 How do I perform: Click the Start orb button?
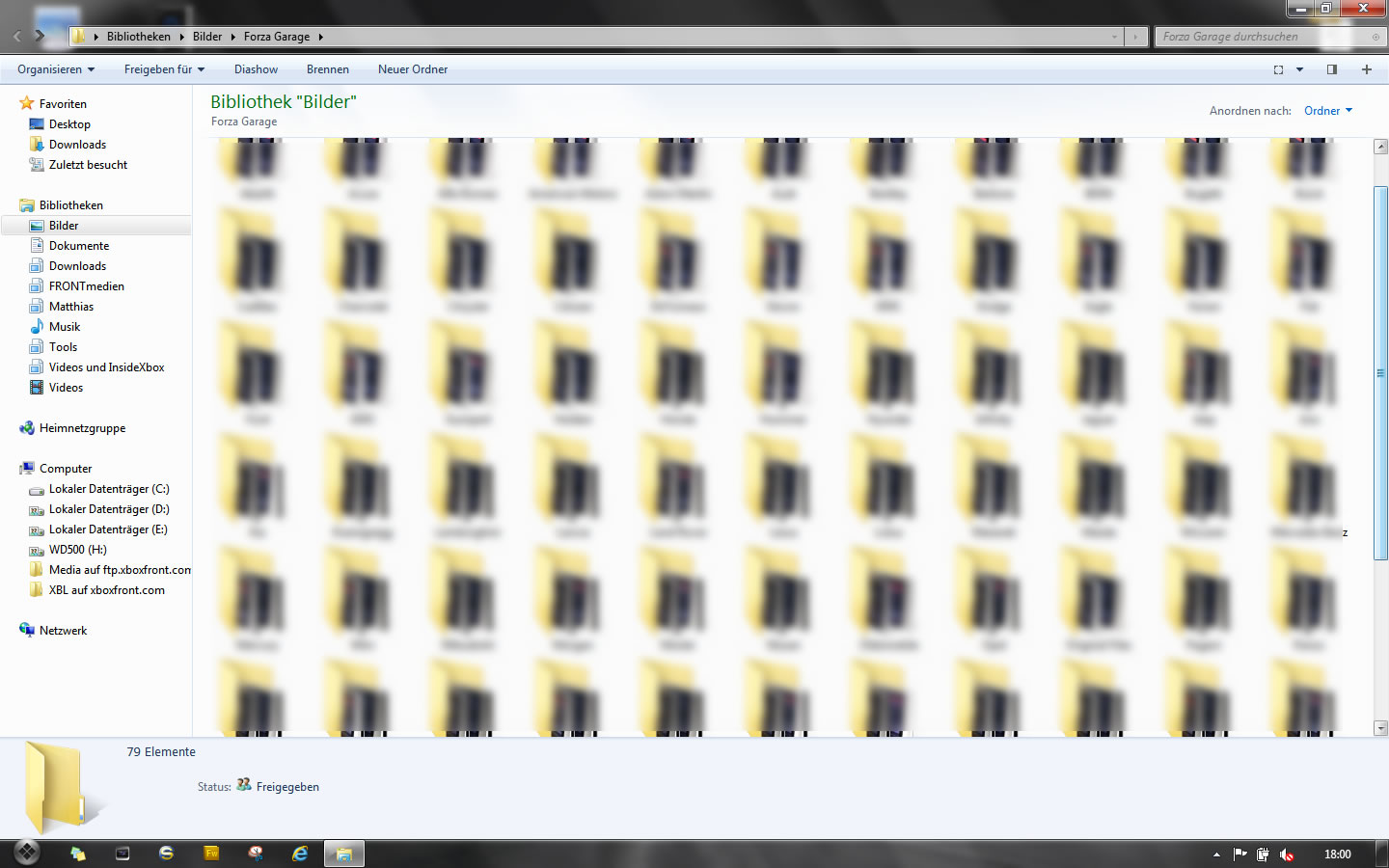26,853
